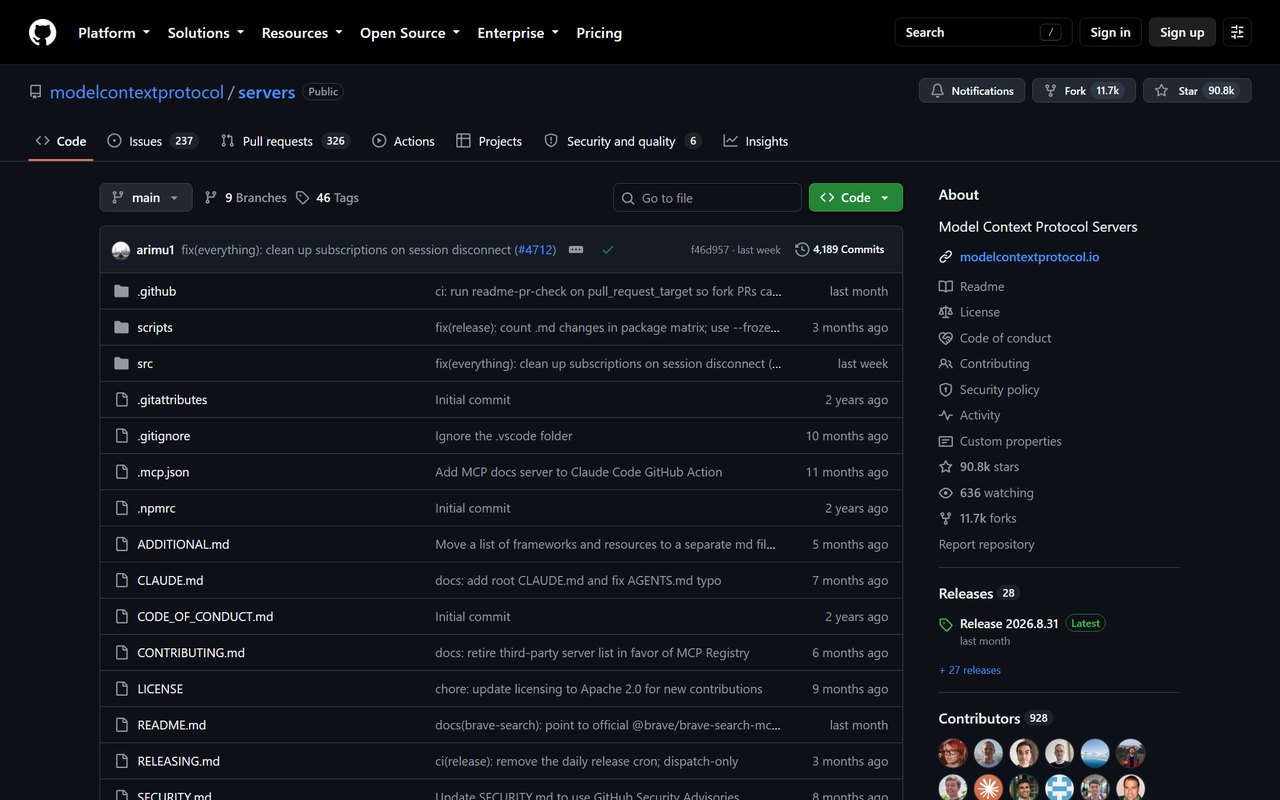
Task: Open the src folder
Action: tap(145, 364)
